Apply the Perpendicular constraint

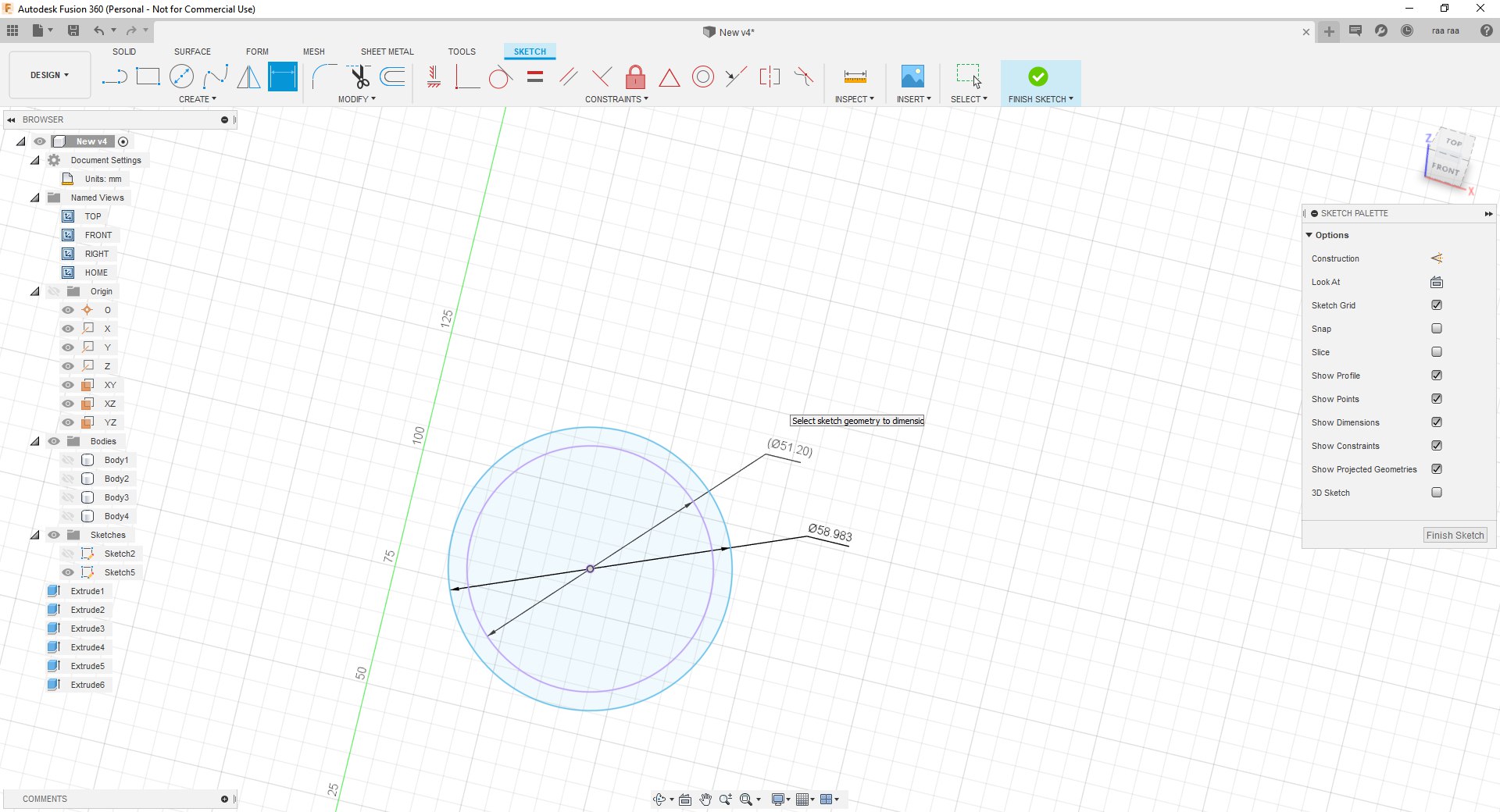[x=602, y=77]
